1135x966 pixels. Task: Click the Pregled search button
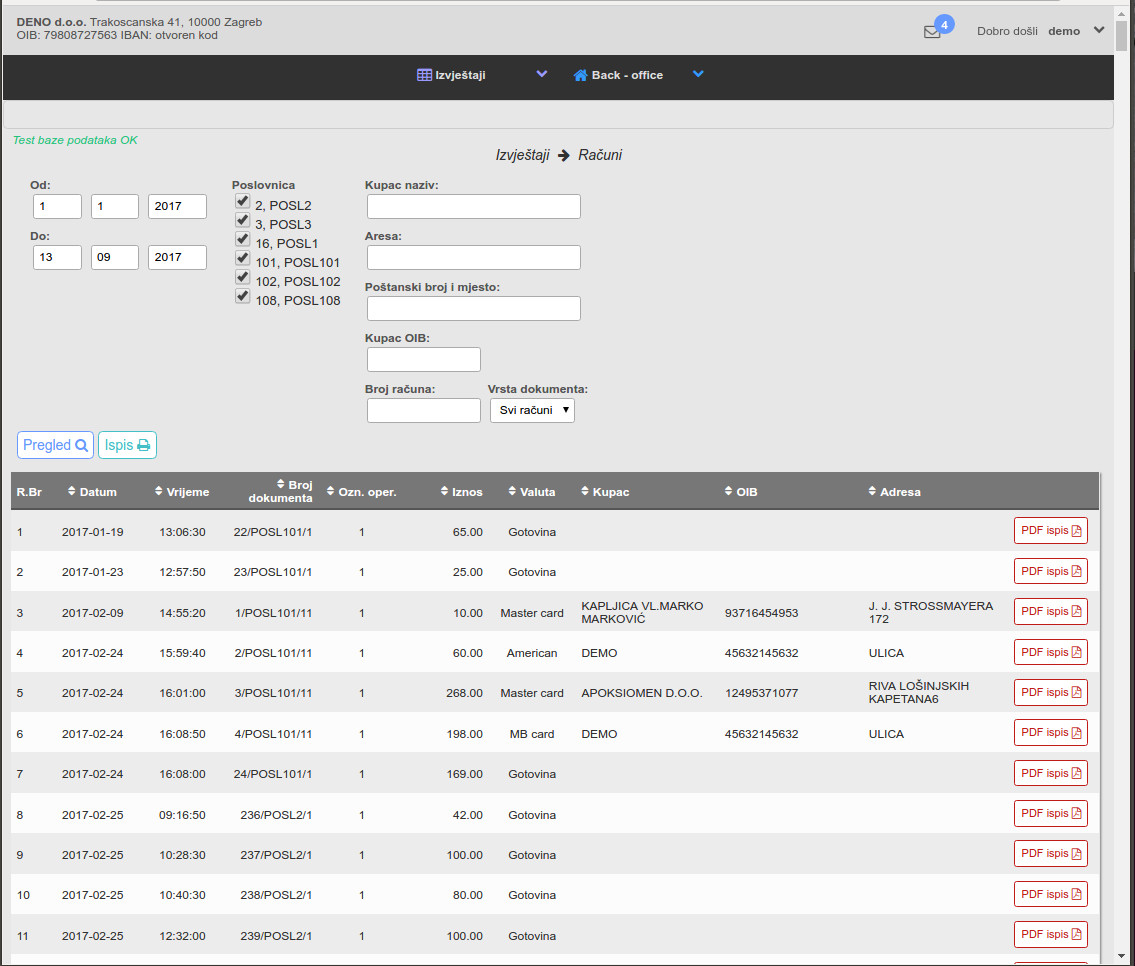click(55, 445)
